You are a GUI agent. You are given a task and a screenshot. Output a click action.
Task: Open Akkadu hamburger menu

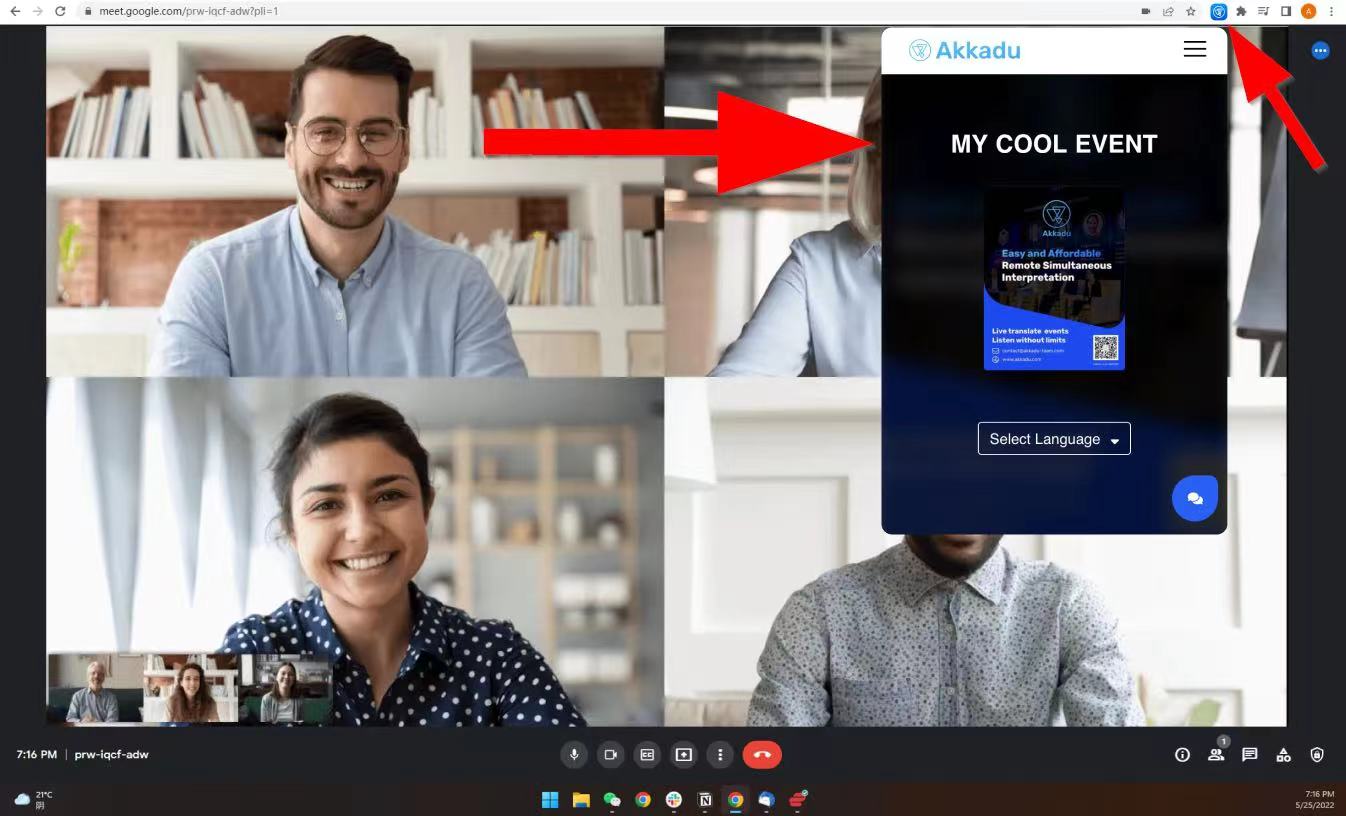[x=1194, y=49]
